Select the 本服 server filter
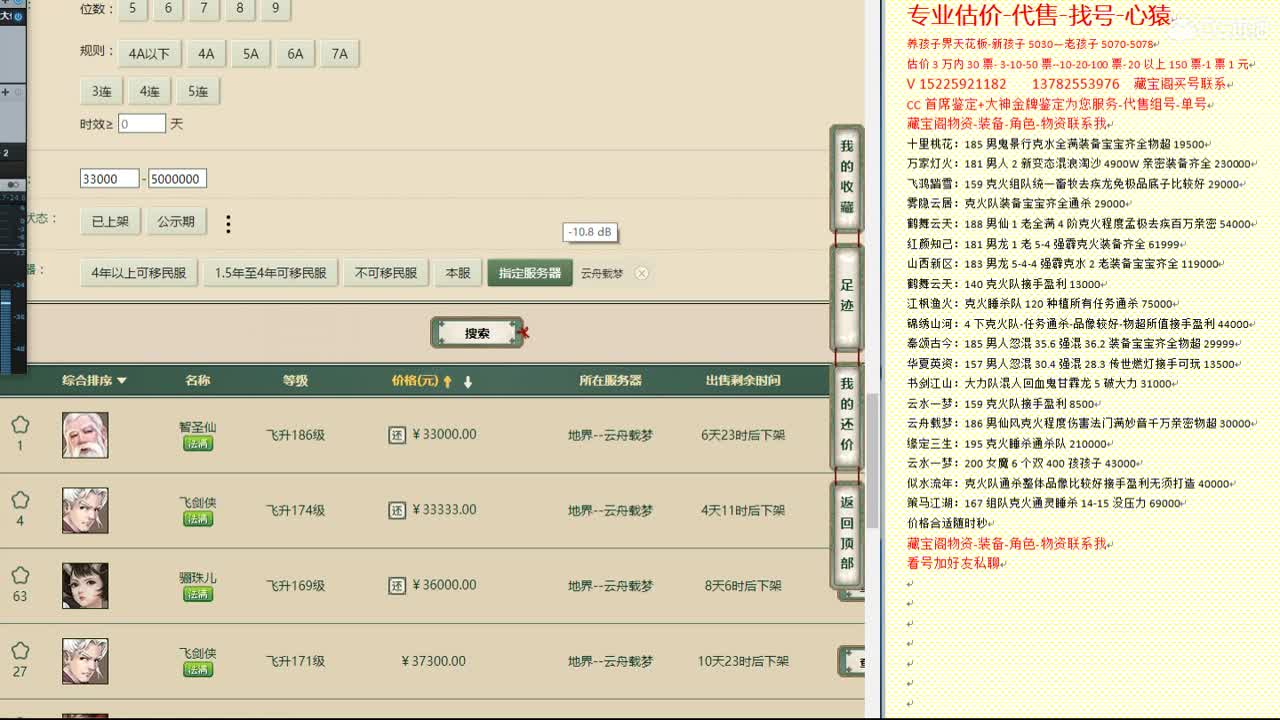Image resolution: width=1280 pixels, height=720 pixels. [x=458, y=273]
